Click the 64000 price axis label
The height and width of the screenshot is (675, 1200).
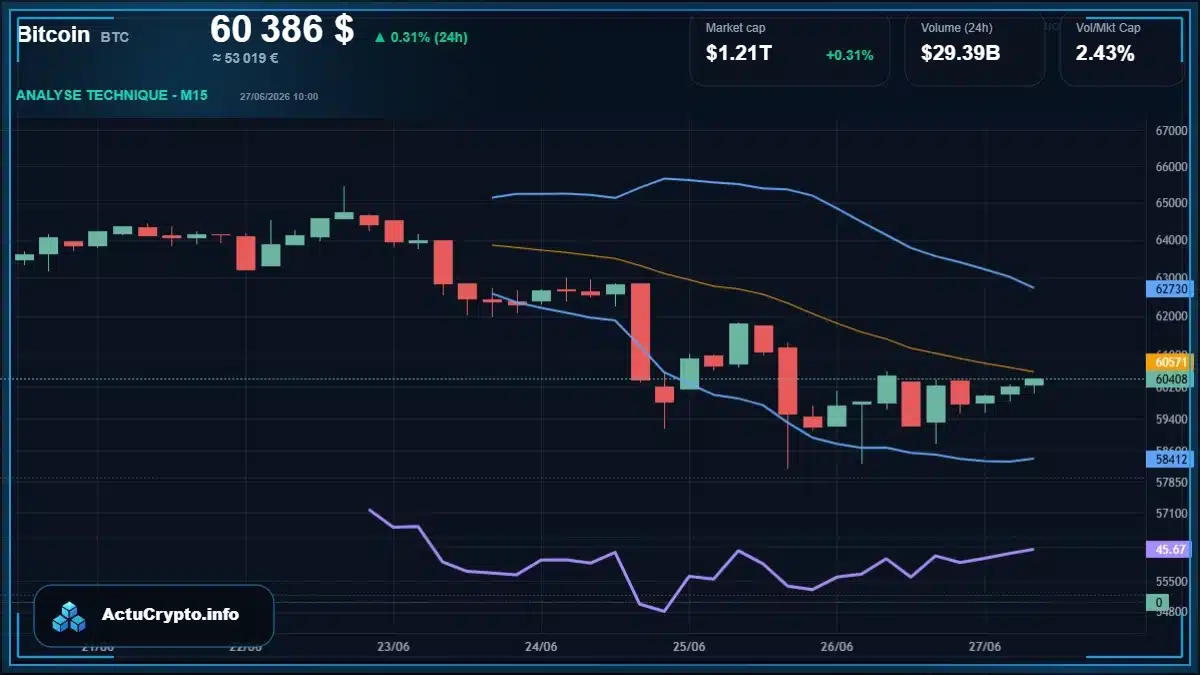pyautogui.click(x=1171, y=240)
